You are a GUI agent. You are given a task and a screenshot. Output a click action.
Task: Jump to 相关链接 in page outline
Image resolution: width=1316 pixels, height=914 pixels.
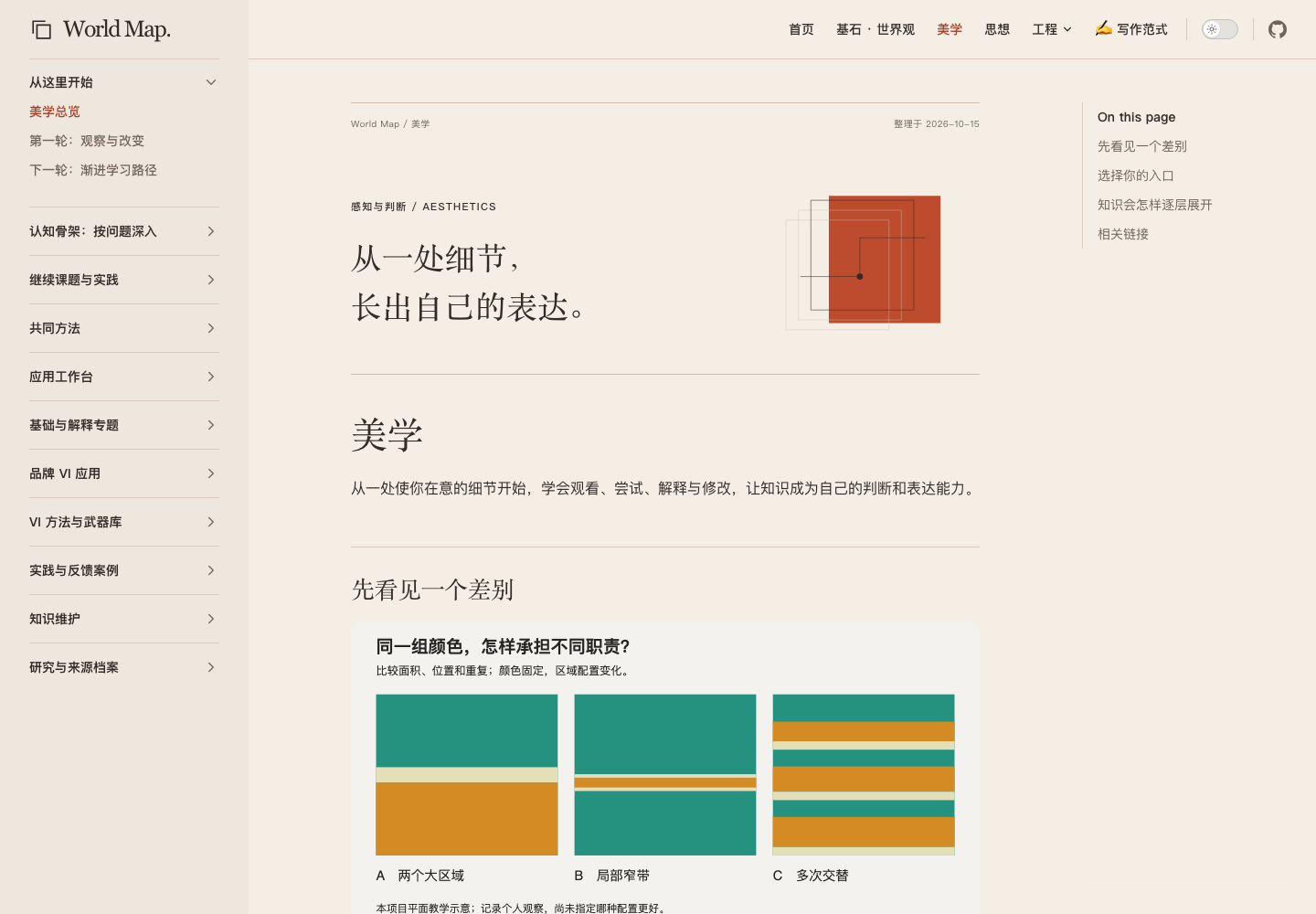(x=1123, y=234)
